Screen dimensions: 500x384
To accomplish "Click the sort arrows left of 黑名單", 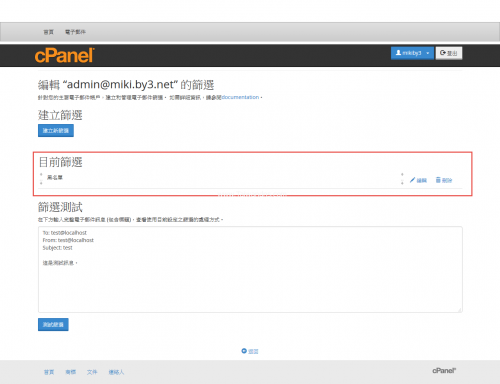I will [x=41, y=179].
